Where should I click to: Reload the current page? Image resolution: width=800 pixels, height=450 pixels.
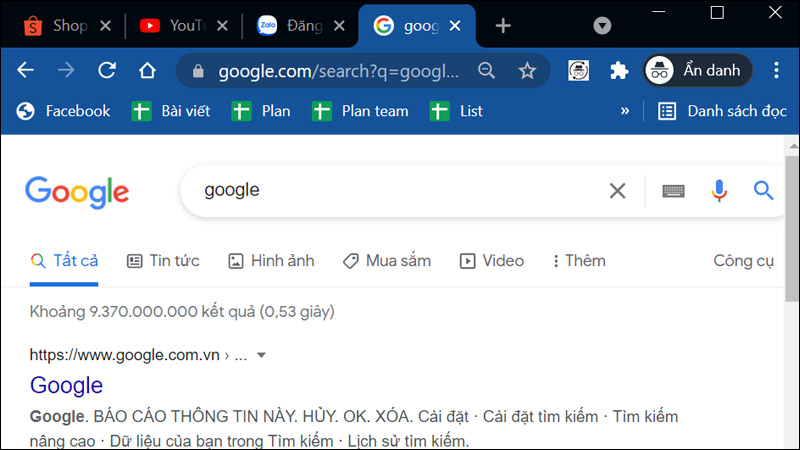pyautogui.click(x=107, y=71)
